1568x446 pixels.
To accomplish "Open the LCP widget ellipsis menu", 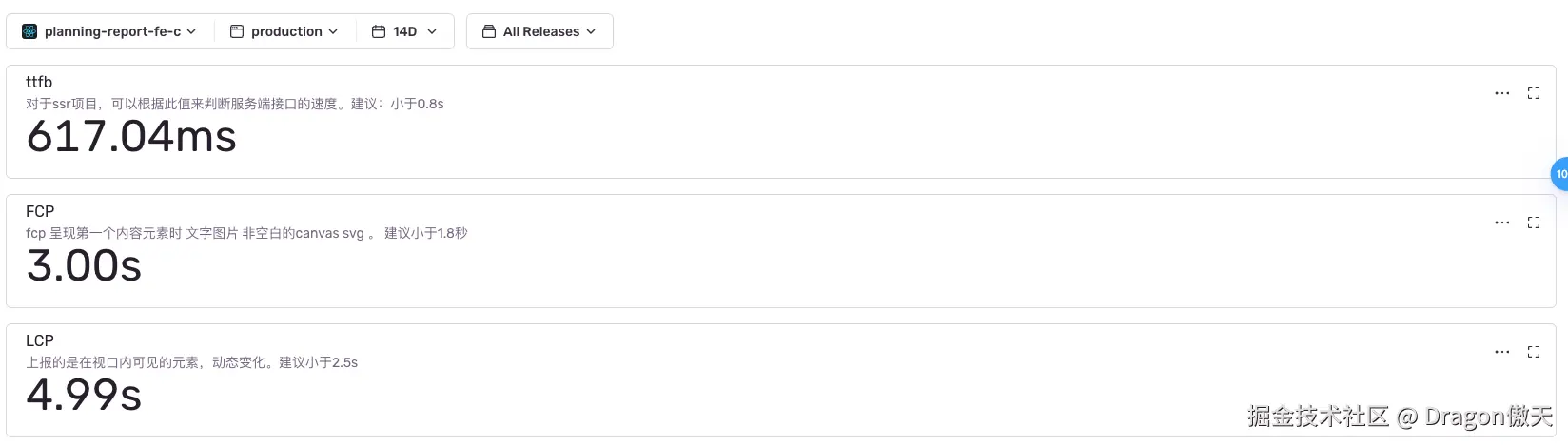I will point(1501,352).
